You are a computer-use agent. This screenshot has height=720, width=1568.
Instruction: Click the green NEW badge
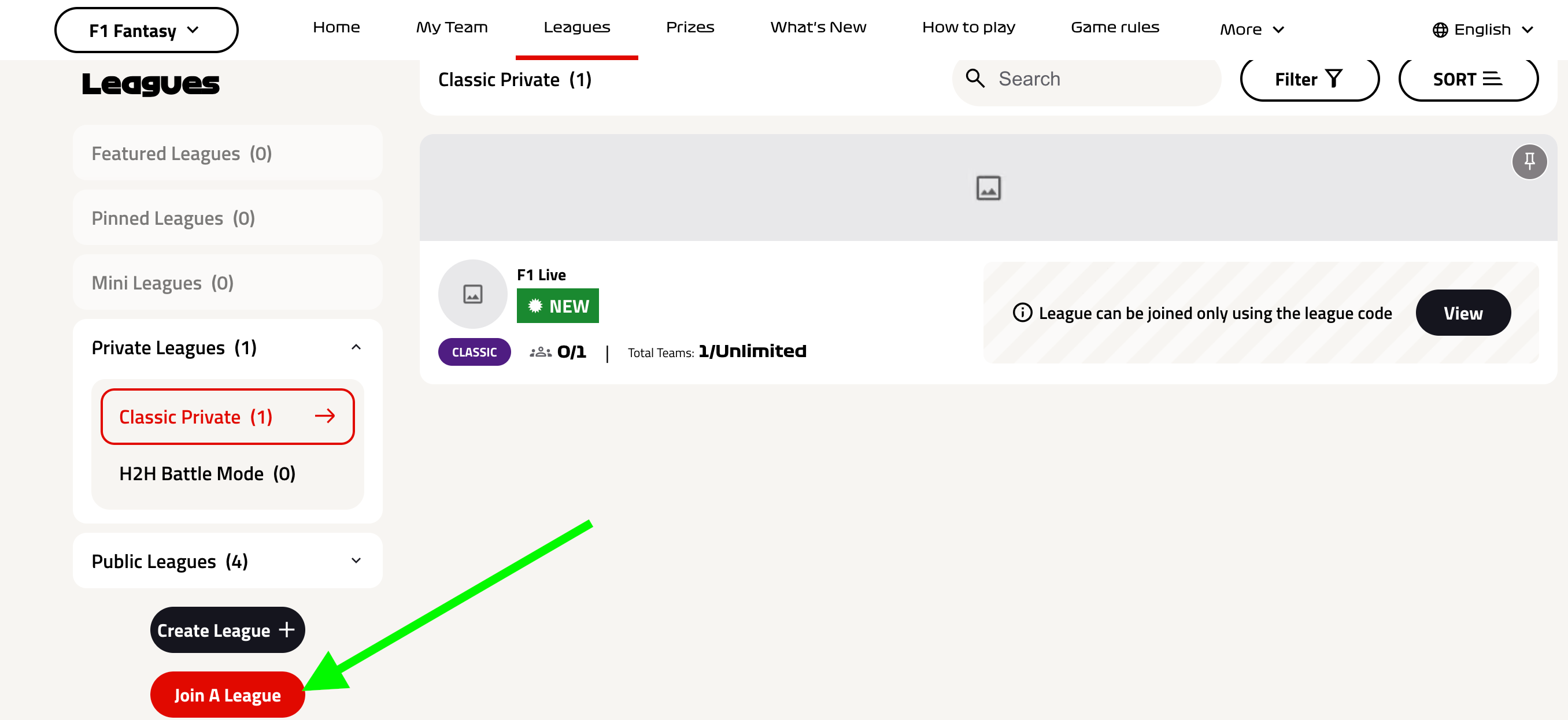(x=557, y=305)
